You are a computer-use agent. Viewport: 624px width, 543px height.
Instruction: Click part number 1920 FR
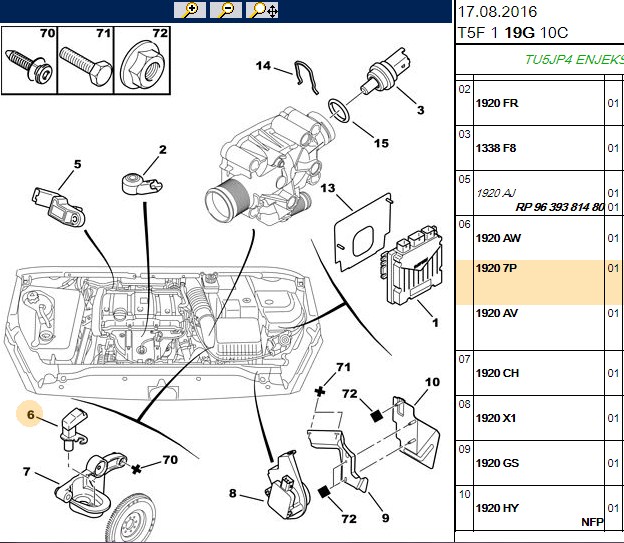click(497, 103)
